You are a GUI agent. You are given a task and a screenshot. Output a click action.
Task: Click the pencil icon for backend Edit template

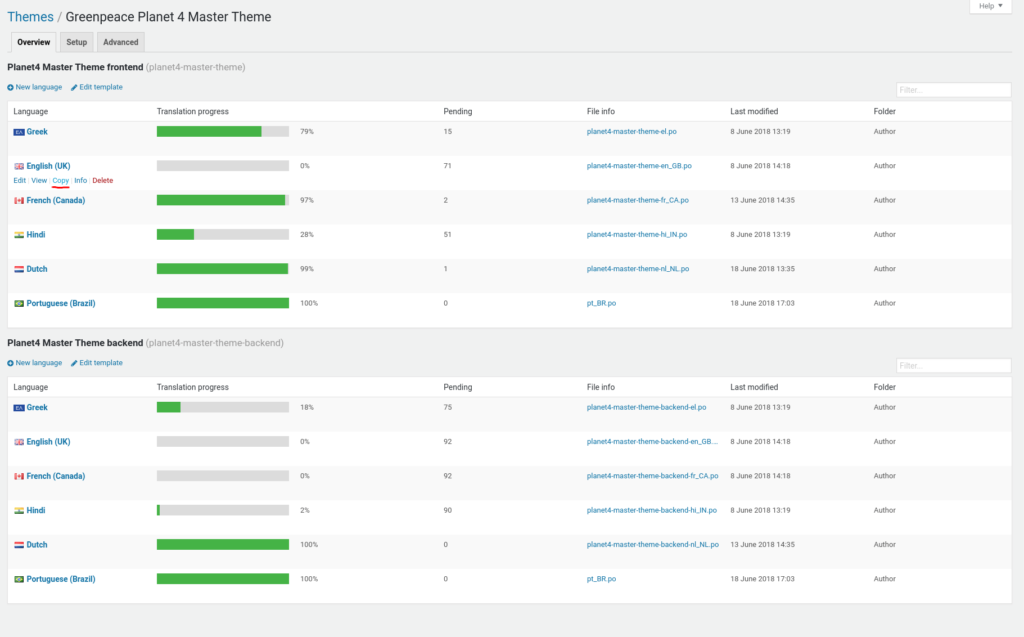74,363
